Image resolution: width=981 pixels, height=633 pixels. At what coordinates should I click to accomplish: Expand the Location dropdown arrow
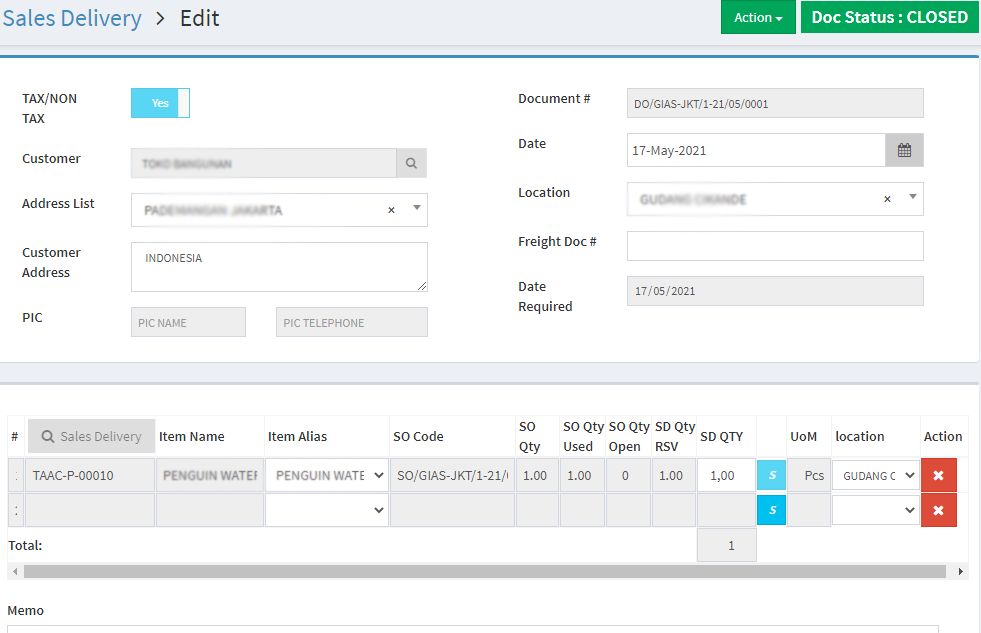(913, 196)
